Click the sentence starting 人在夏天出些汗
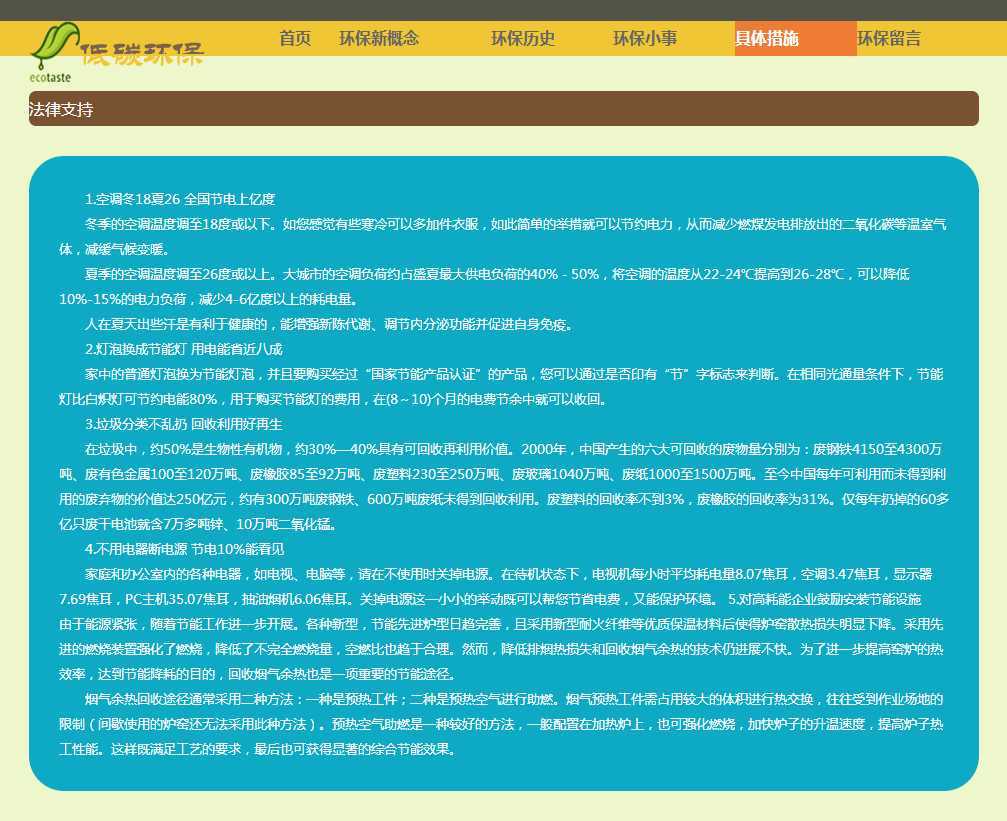 pos(329,324)
